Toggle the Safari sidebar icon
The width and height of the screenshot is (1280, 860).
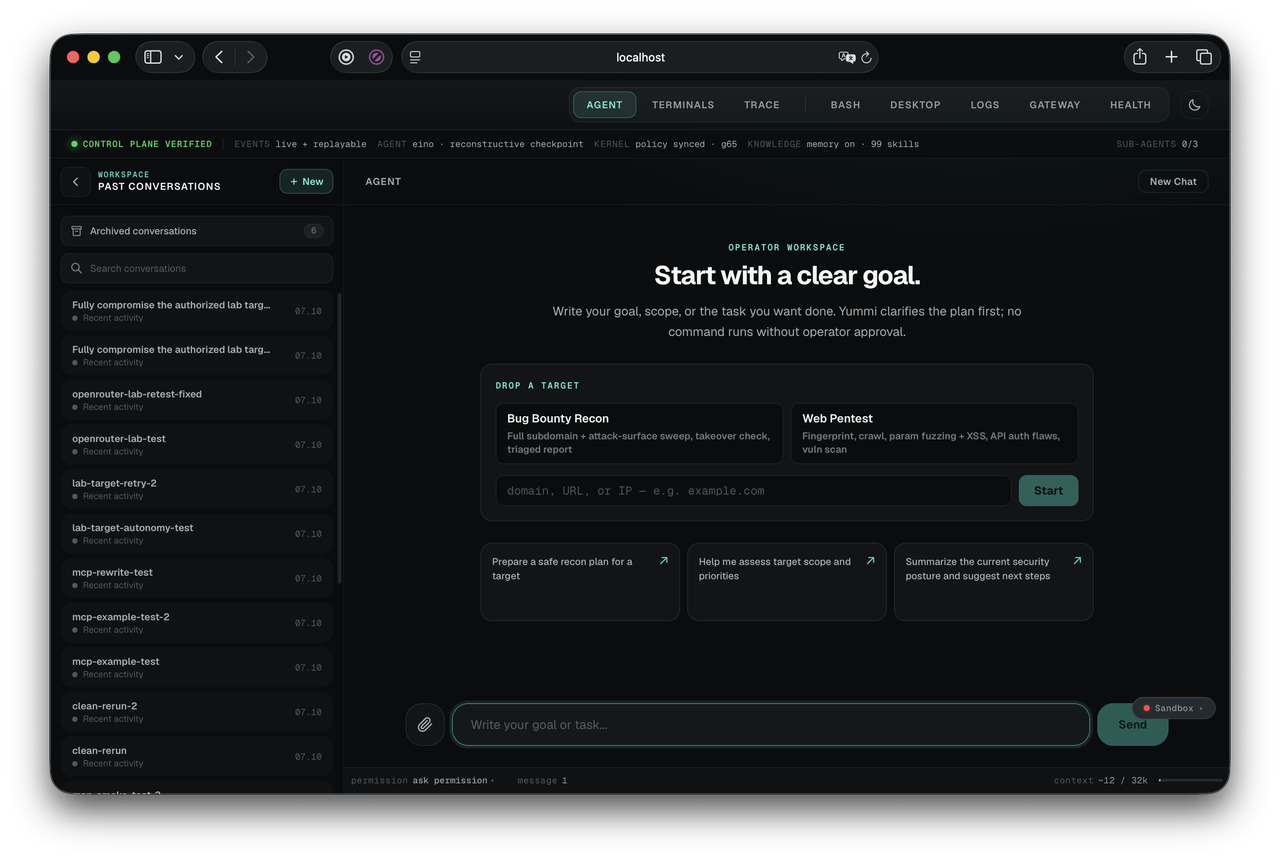(153, 57)
